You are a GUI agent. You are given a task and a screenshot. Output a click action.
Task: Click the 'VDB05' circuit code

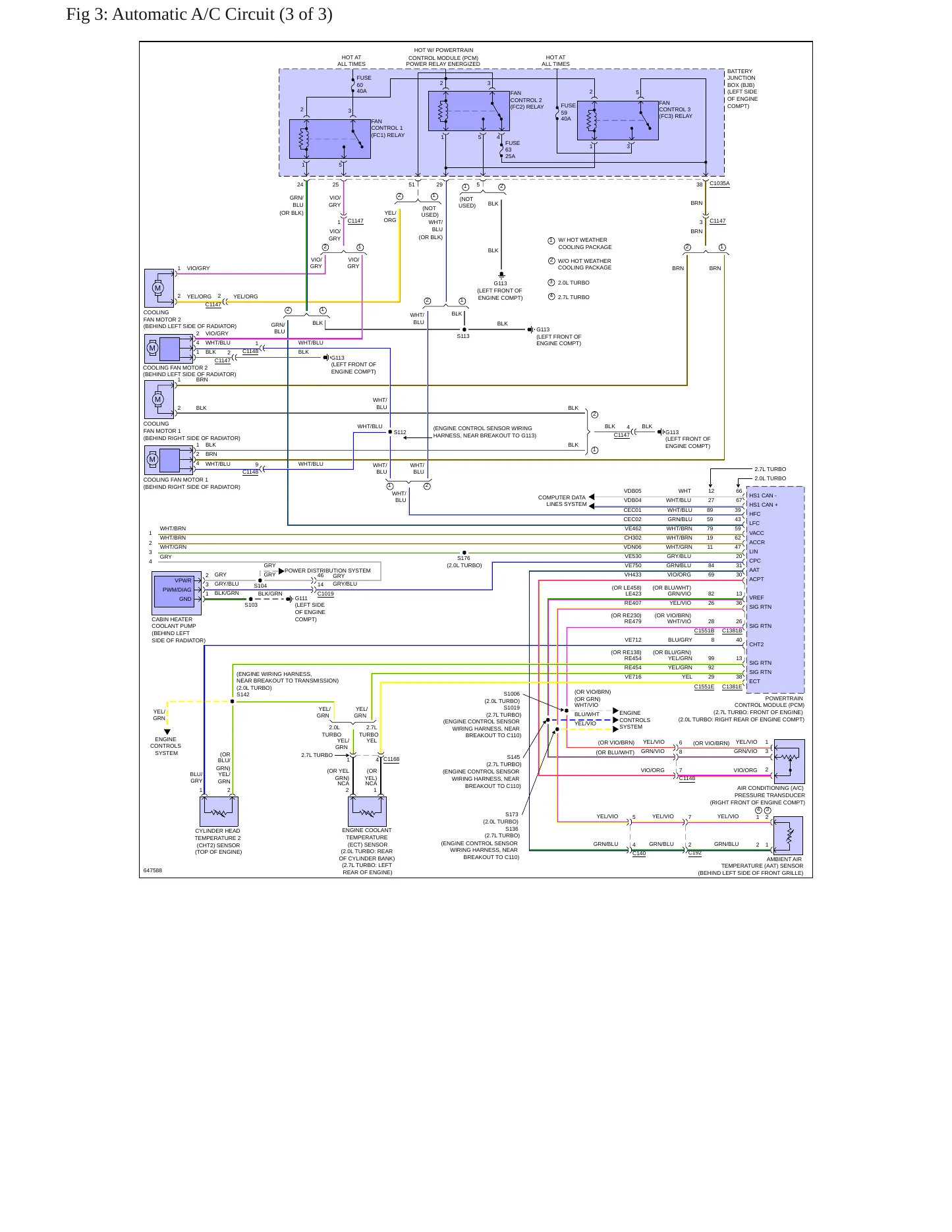coord(632,491)
